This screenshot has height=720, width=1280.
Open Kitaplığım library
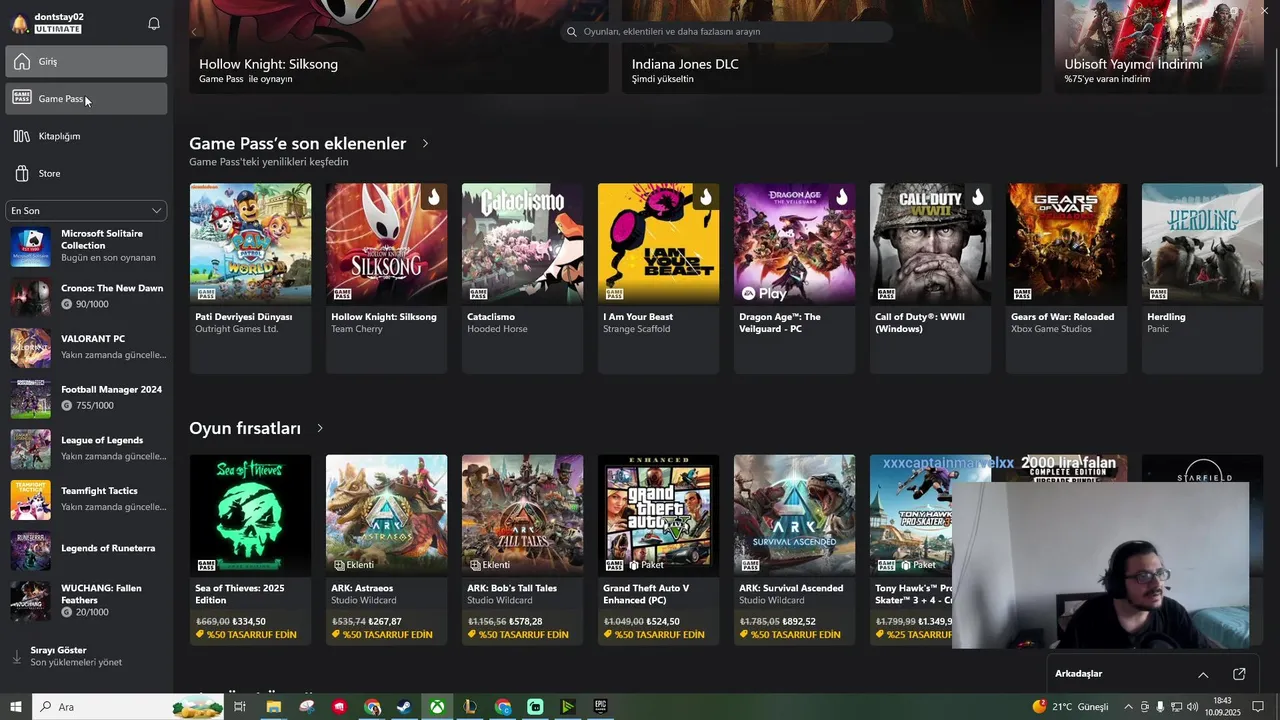(x=86, y=136)
